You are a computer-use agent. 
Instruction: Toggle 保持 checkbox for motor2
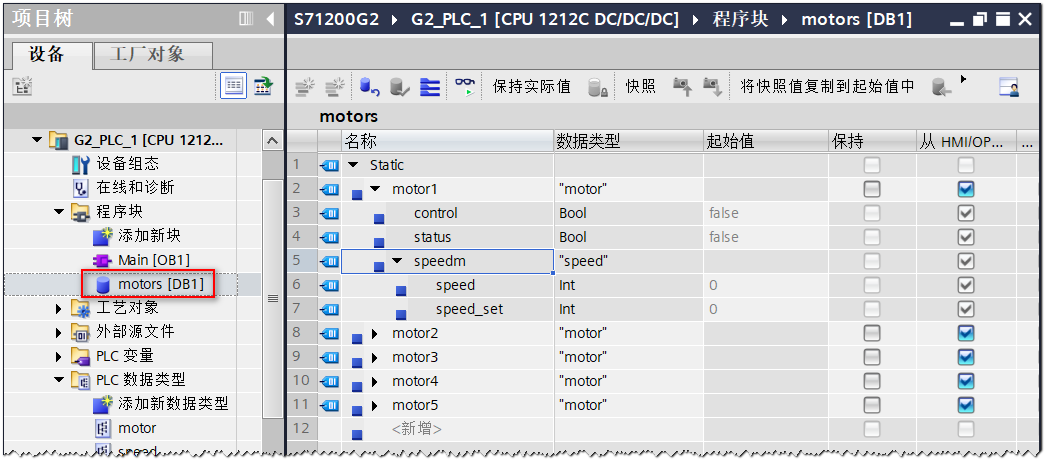pyautogui.click(x=872, y=333)
